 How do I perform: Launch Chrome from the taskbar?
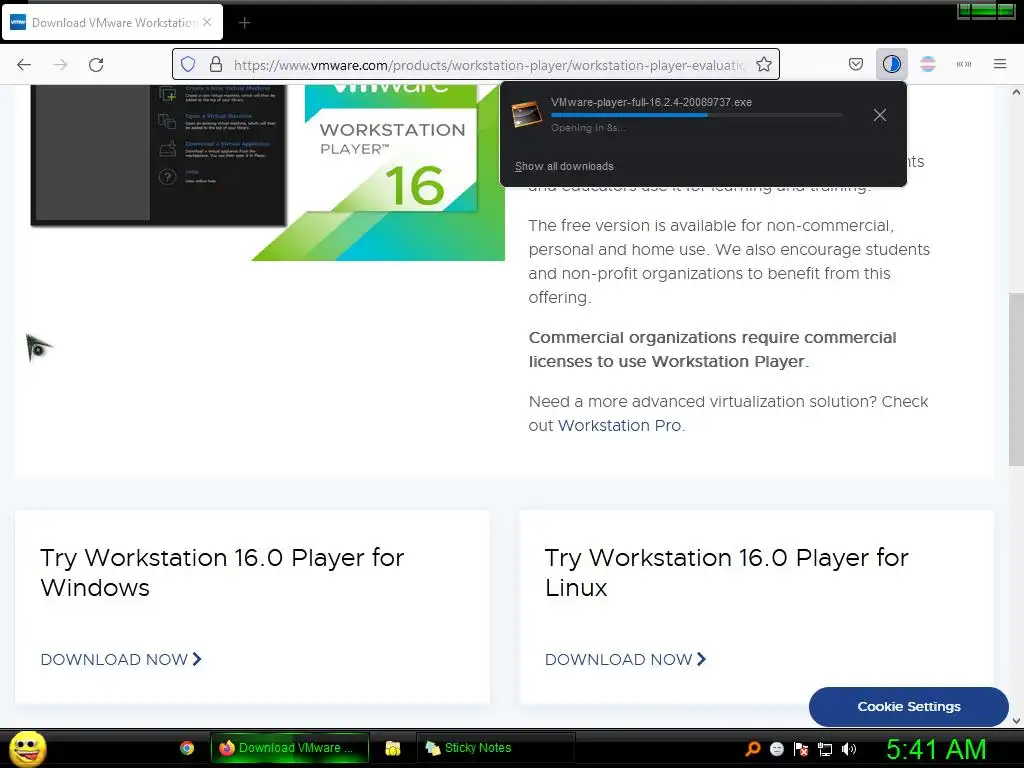[x=187, y=748]
